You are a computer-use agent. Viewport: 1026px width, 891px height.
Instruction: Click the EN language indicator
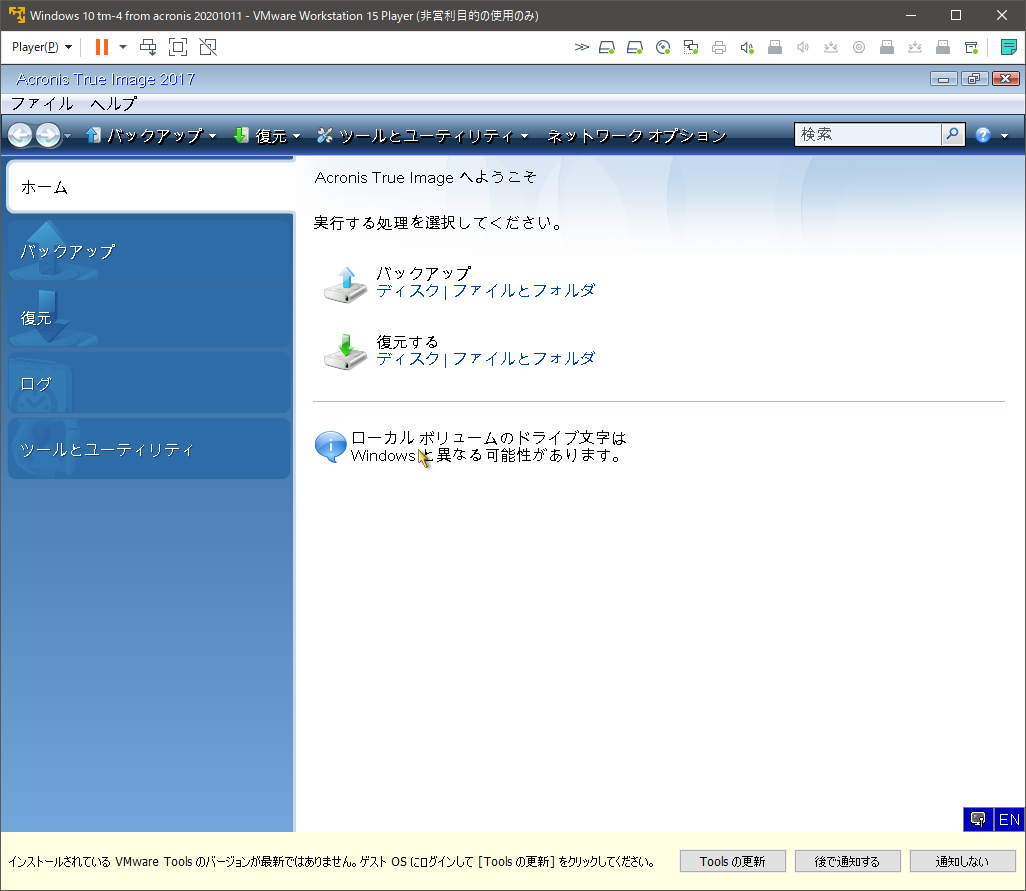click(x=1009, y=820)
